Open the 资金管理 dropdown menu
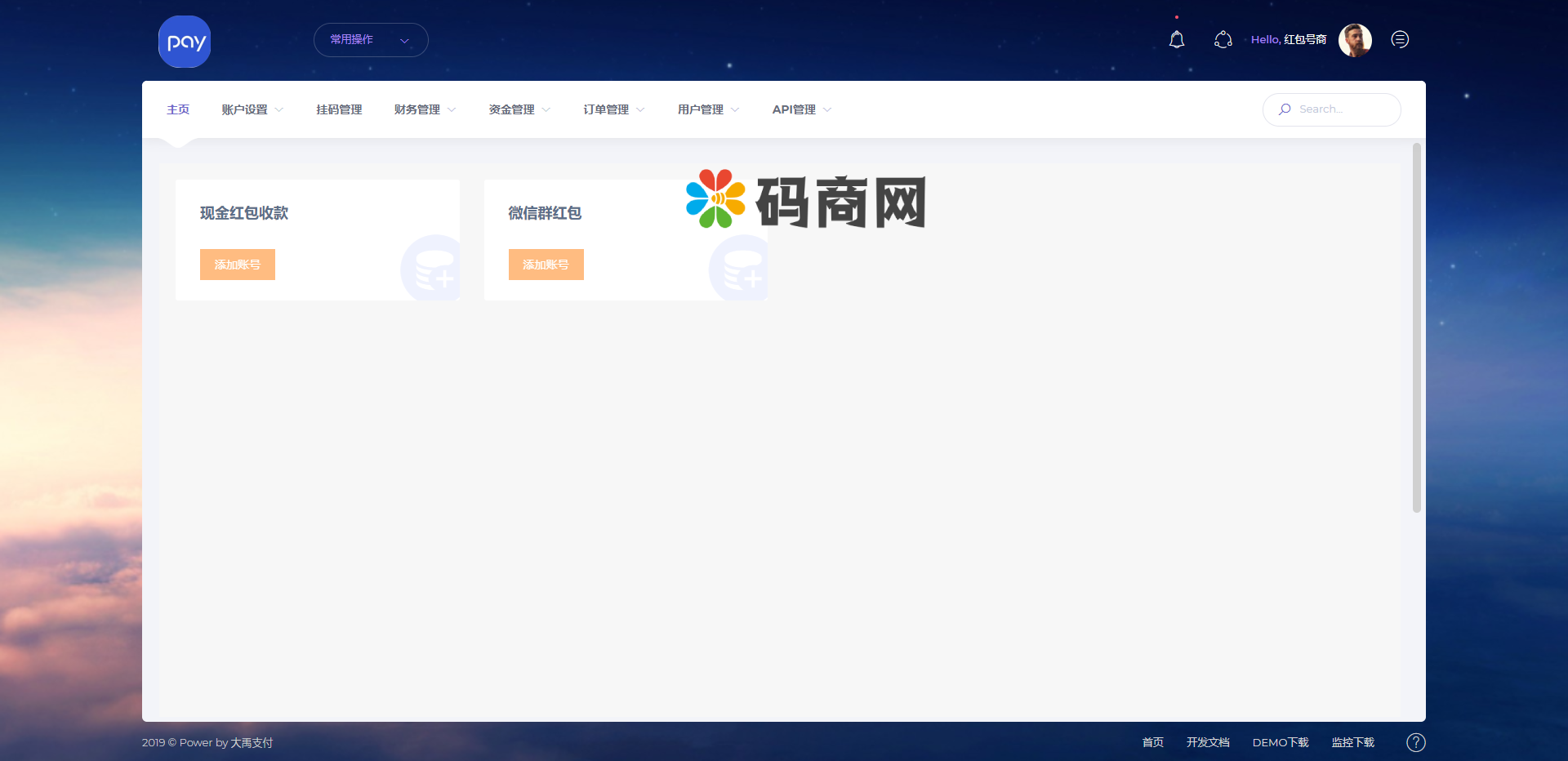The width and height of the screenshot is (1568, 761). [x=519, y=109]
